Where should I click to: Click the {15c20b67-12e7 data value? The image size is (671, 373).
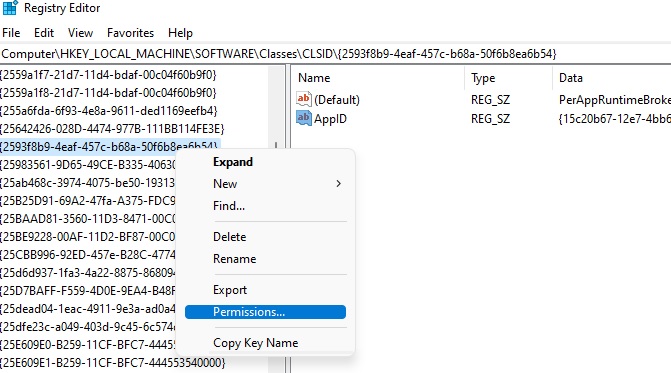coord(615,118)
